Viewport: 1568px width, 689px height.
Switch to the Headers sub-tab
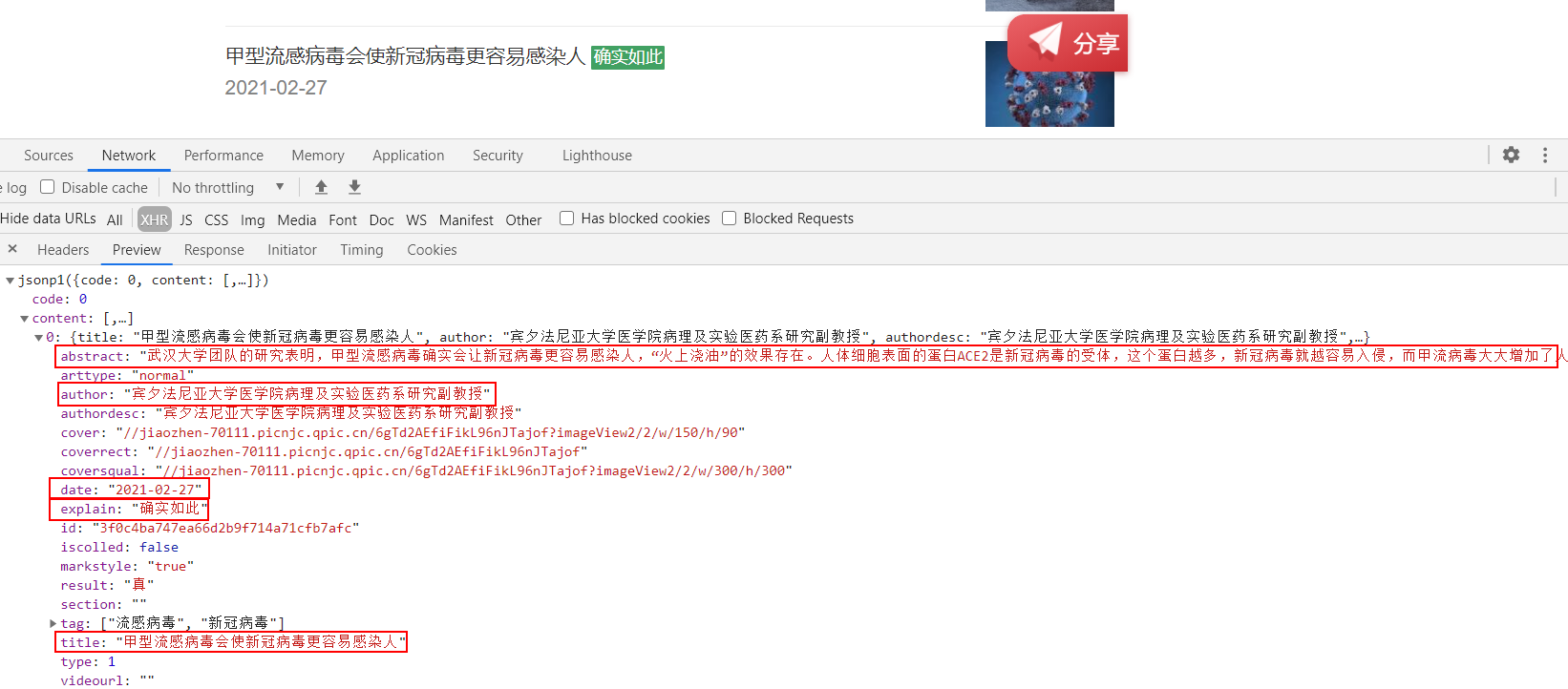pos(63,250)
